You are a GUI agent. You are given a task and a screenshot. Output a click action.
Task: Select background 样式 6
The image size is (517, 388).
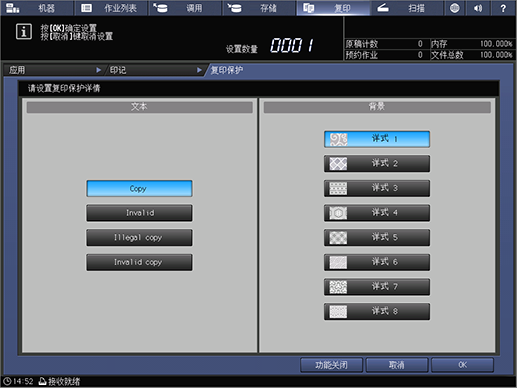click(x=377, y=262)
